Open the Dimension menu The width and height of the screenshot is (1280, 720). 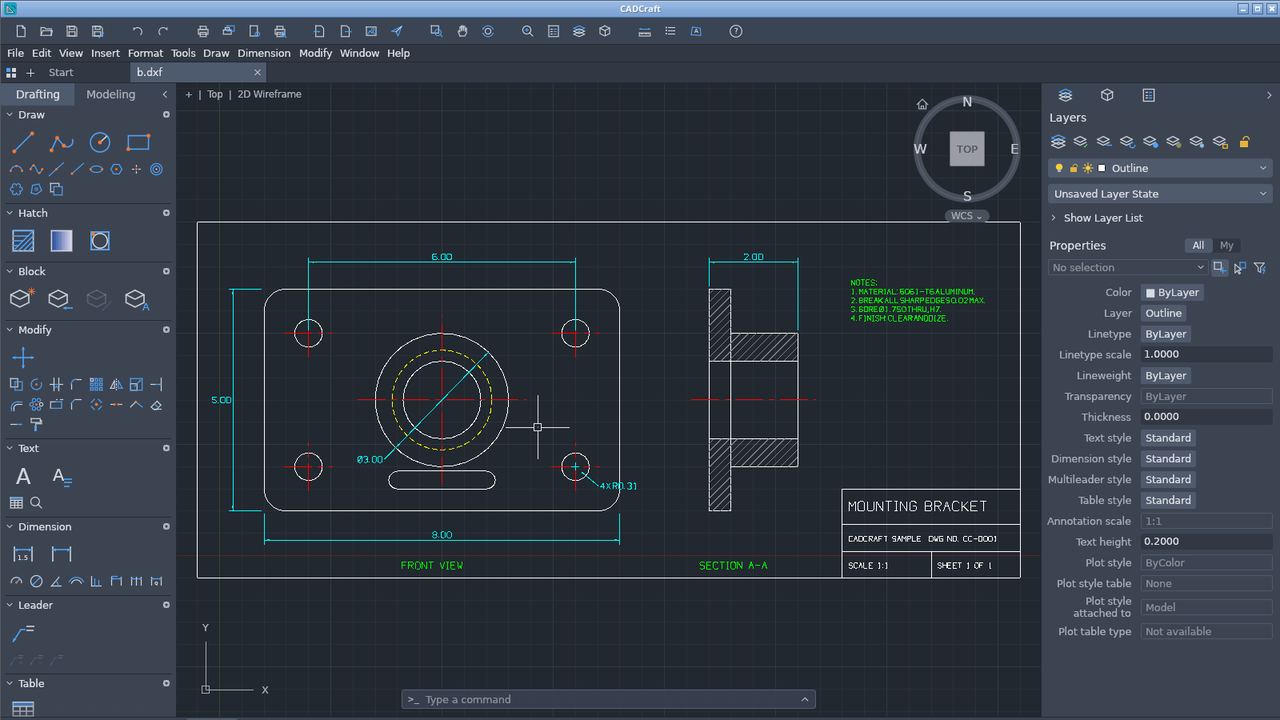[x=264, y=53]
